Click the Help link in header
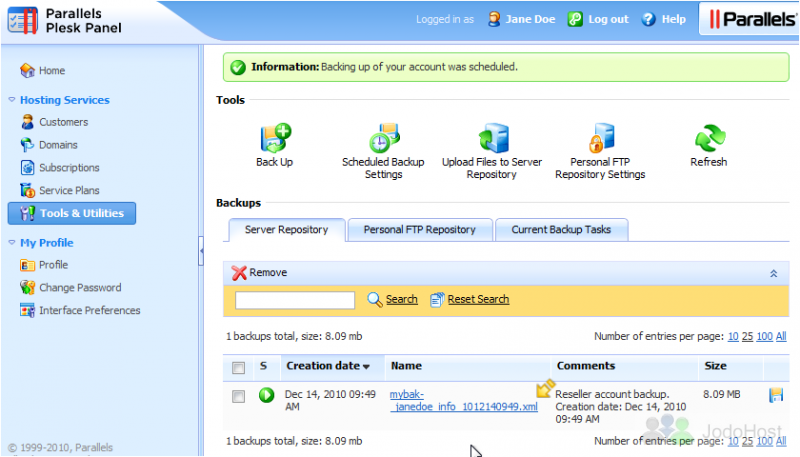The width and height of the screenshot is (800, 457). (x=673, y=19)
